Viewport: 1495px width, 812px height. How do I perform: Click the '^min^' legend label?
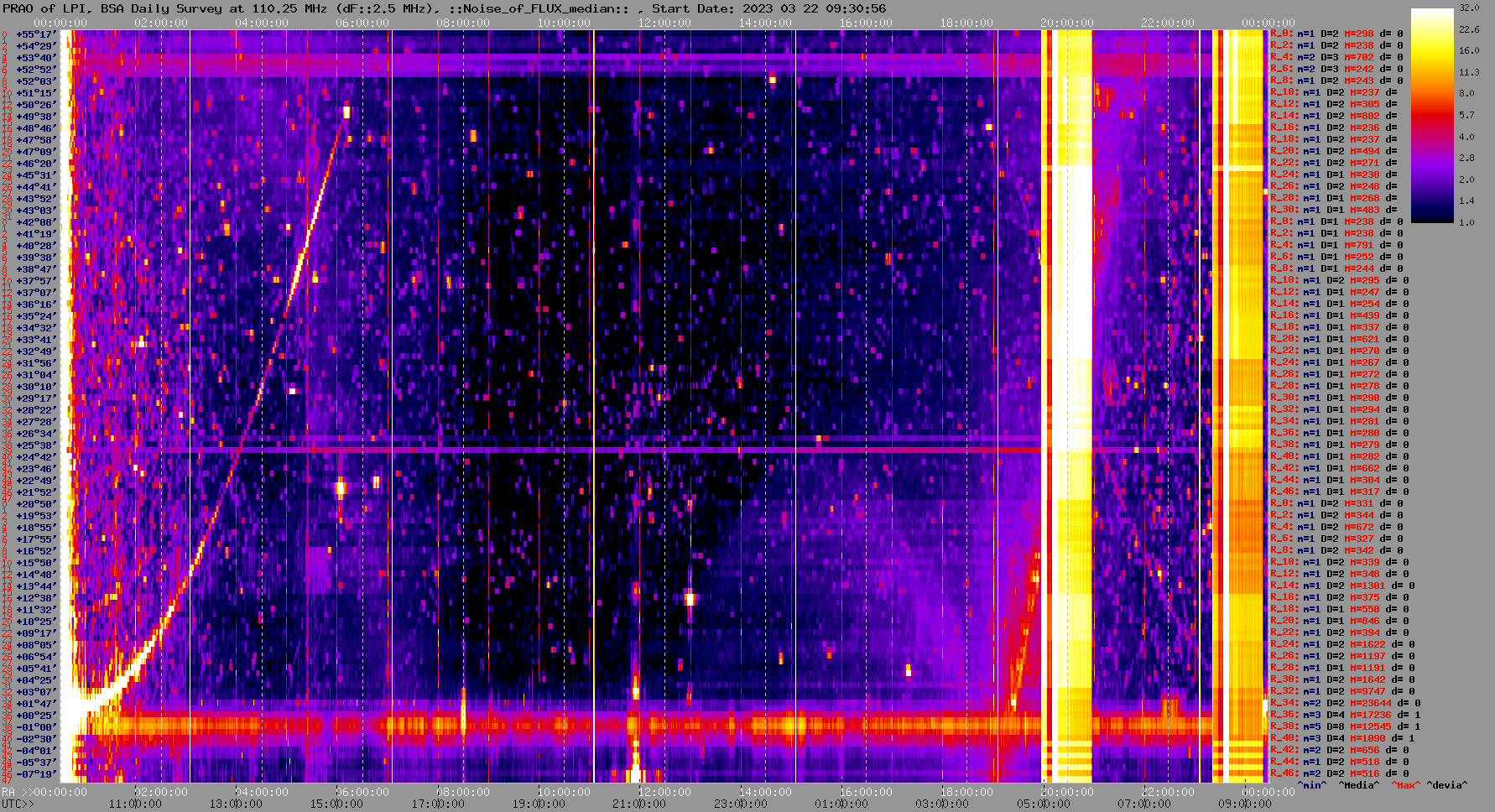point(1312,785)
